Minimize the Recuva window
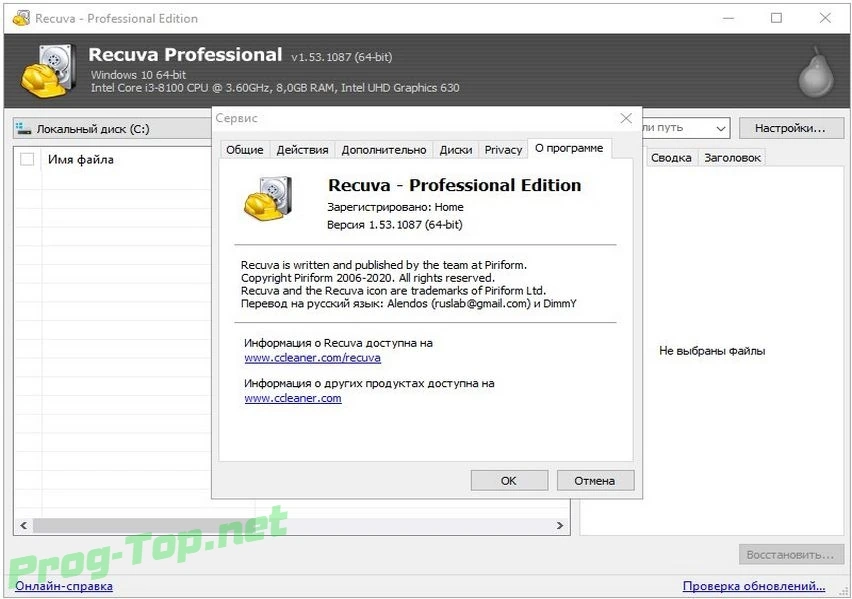 [x=728, y=18]
